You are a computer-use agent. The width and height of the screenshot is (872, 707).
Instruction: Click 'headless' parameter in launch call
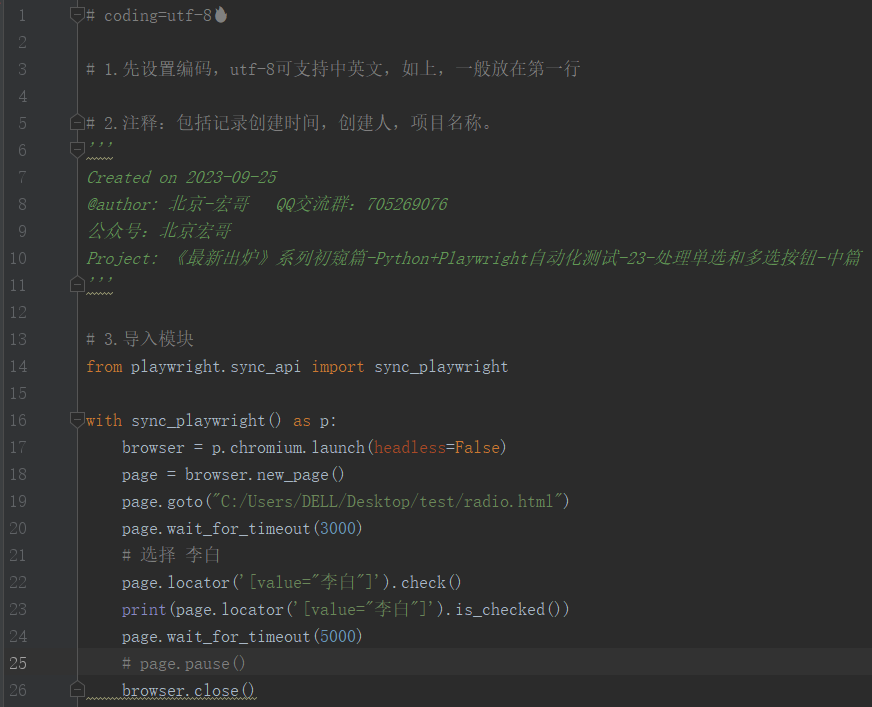(x=410, y=448)
